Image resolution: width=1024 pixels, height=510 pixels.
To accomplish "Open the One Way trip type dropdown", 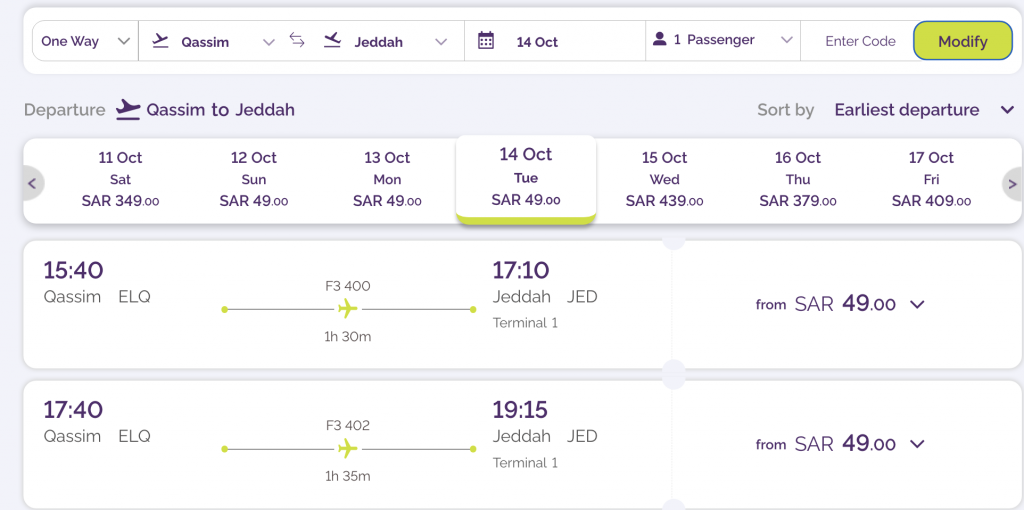I will (x=85, y=41).
